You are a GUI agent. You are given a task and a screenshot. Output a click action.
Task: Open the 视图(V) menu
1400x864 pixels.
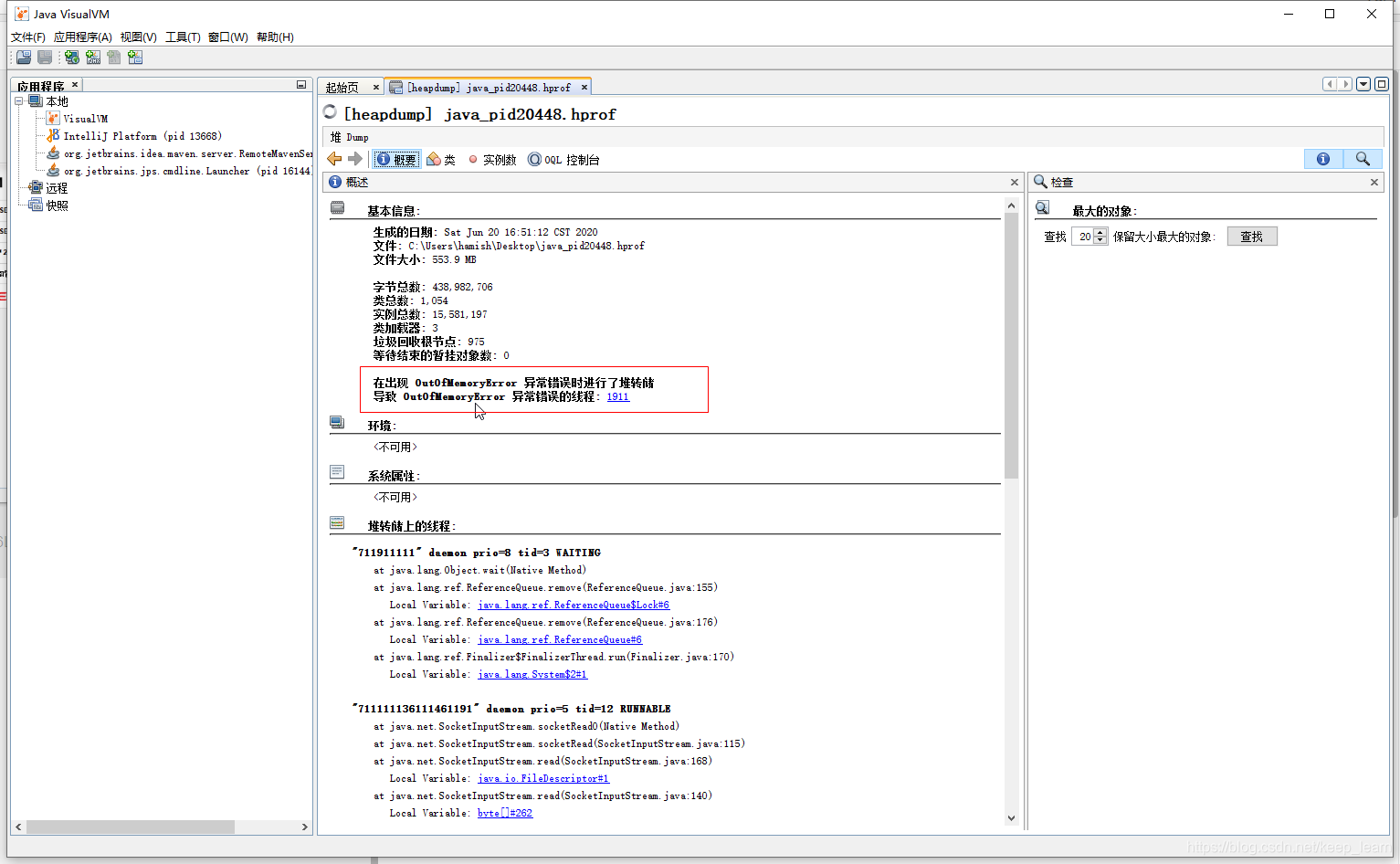coord(139,37)
